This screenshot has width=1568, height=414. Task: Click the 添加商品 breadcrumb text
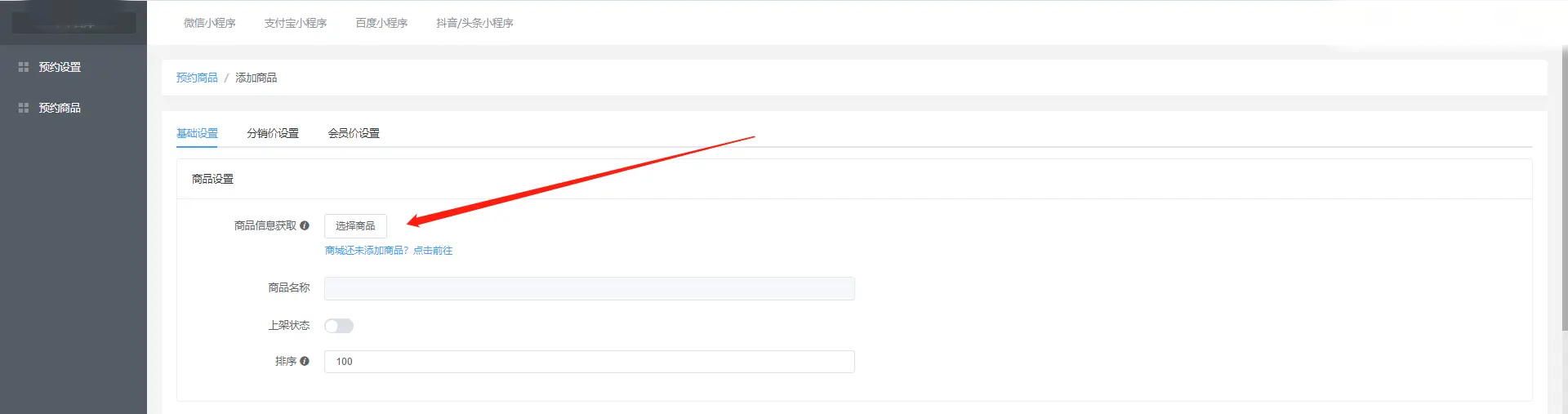(256, 78)
